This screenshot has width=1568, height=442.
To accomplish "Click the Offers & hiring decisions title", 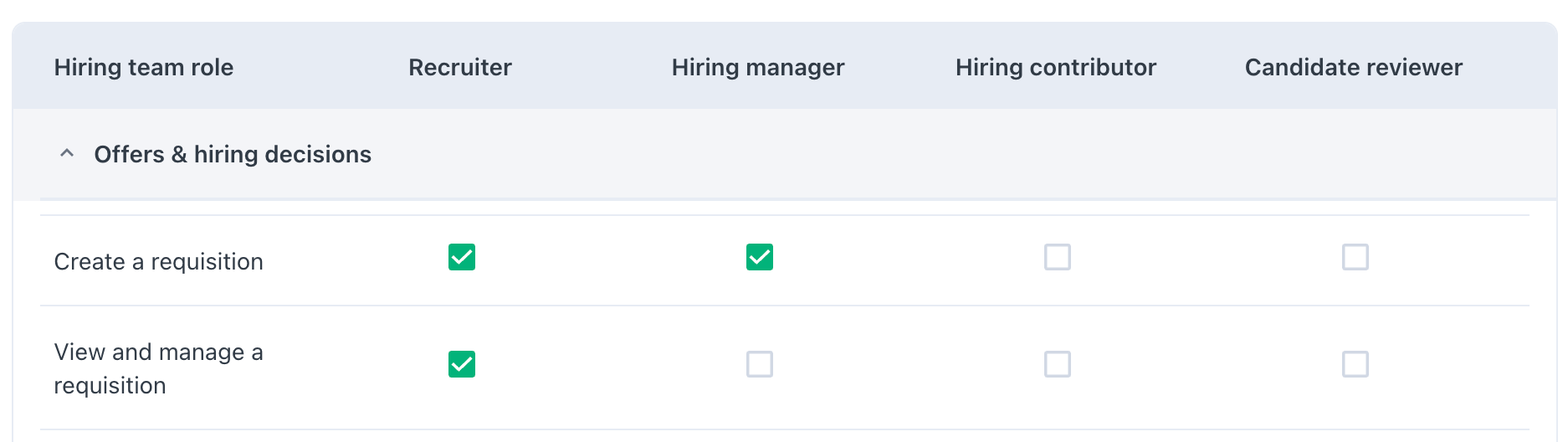I will [x=233, y=154].
